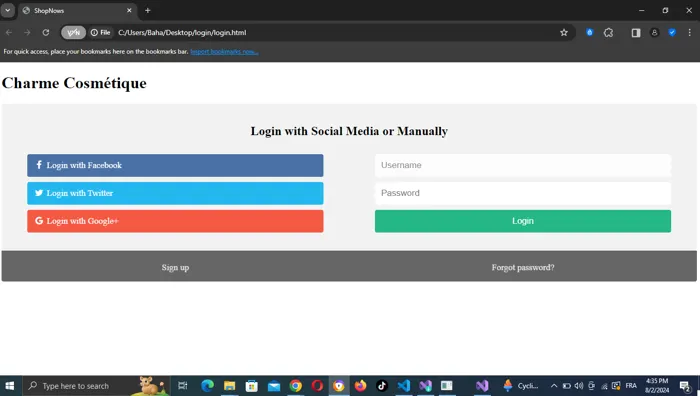Focus the Username input field
The image size is (700, 396).
tap(523, 165)
